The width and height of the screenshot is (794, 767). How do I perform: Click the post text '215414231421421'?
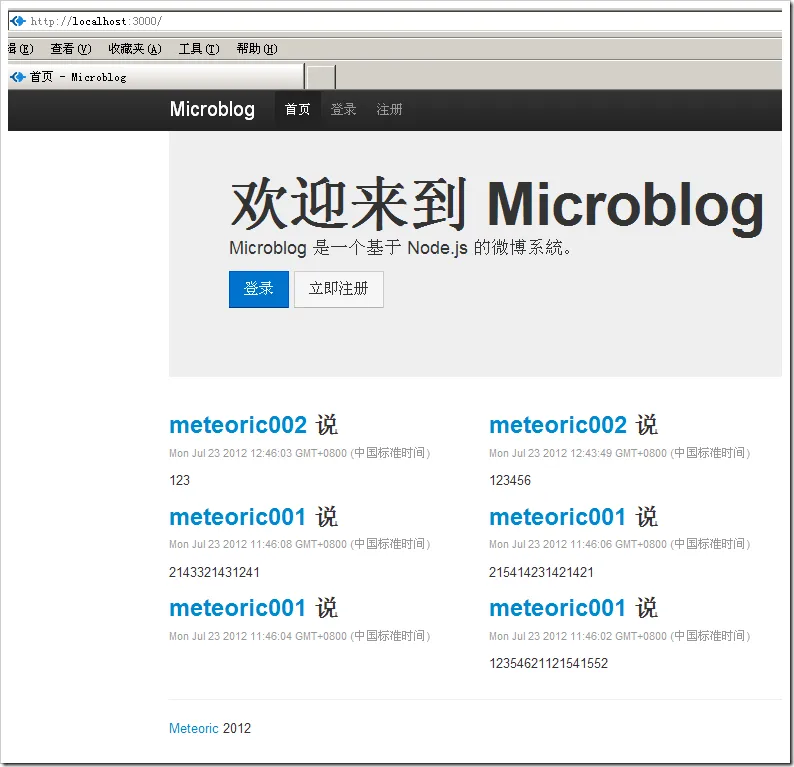pos(541,573)
